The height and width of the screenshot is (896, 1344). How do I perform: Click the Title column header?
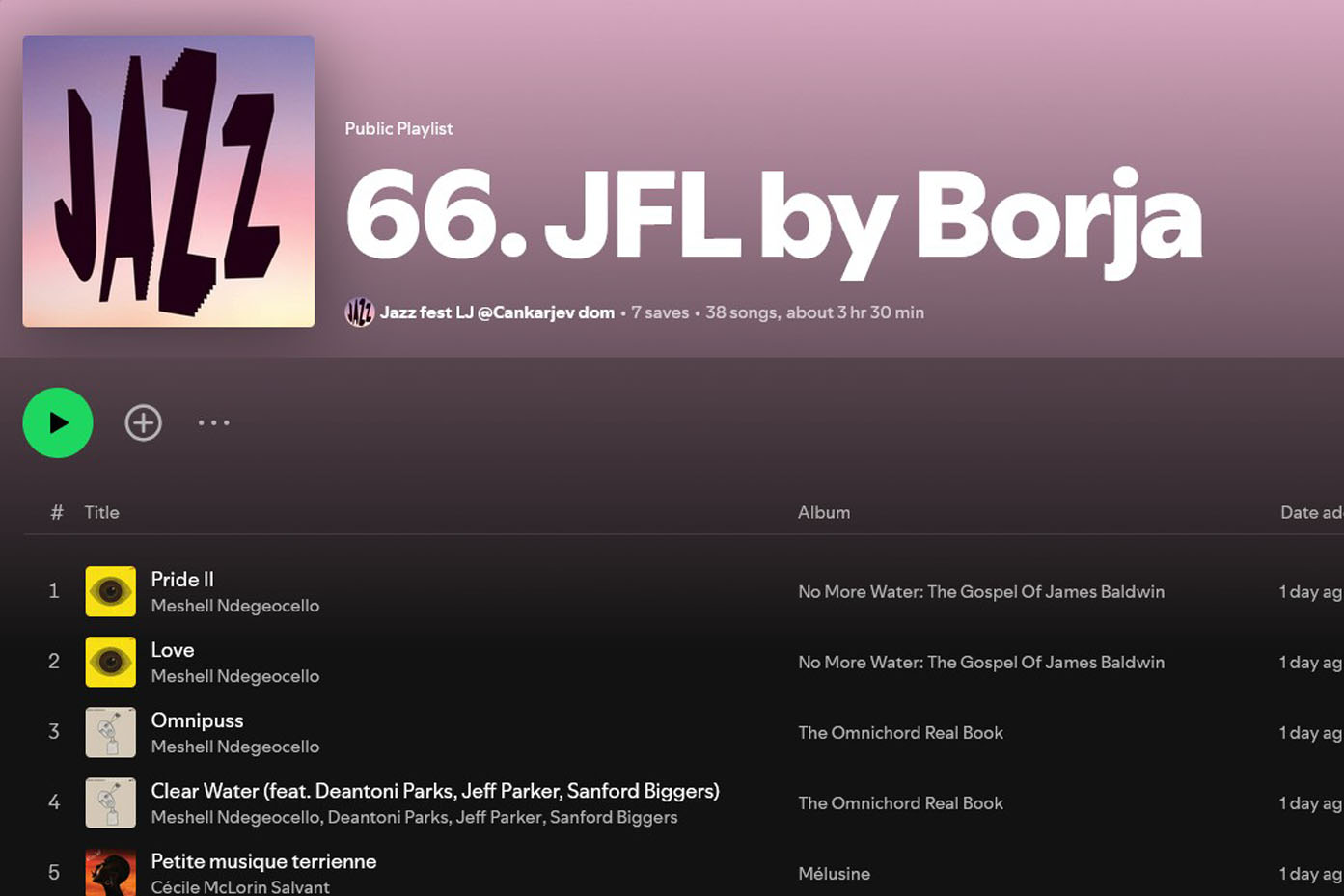(101, 512)
